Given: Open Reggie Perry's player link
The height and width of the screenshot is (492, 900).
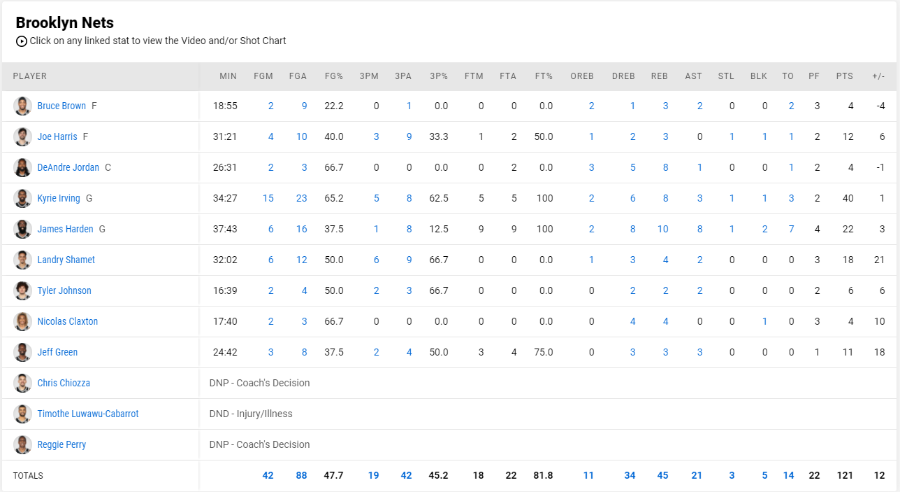Looking at the screenshot, I should 61,444.
